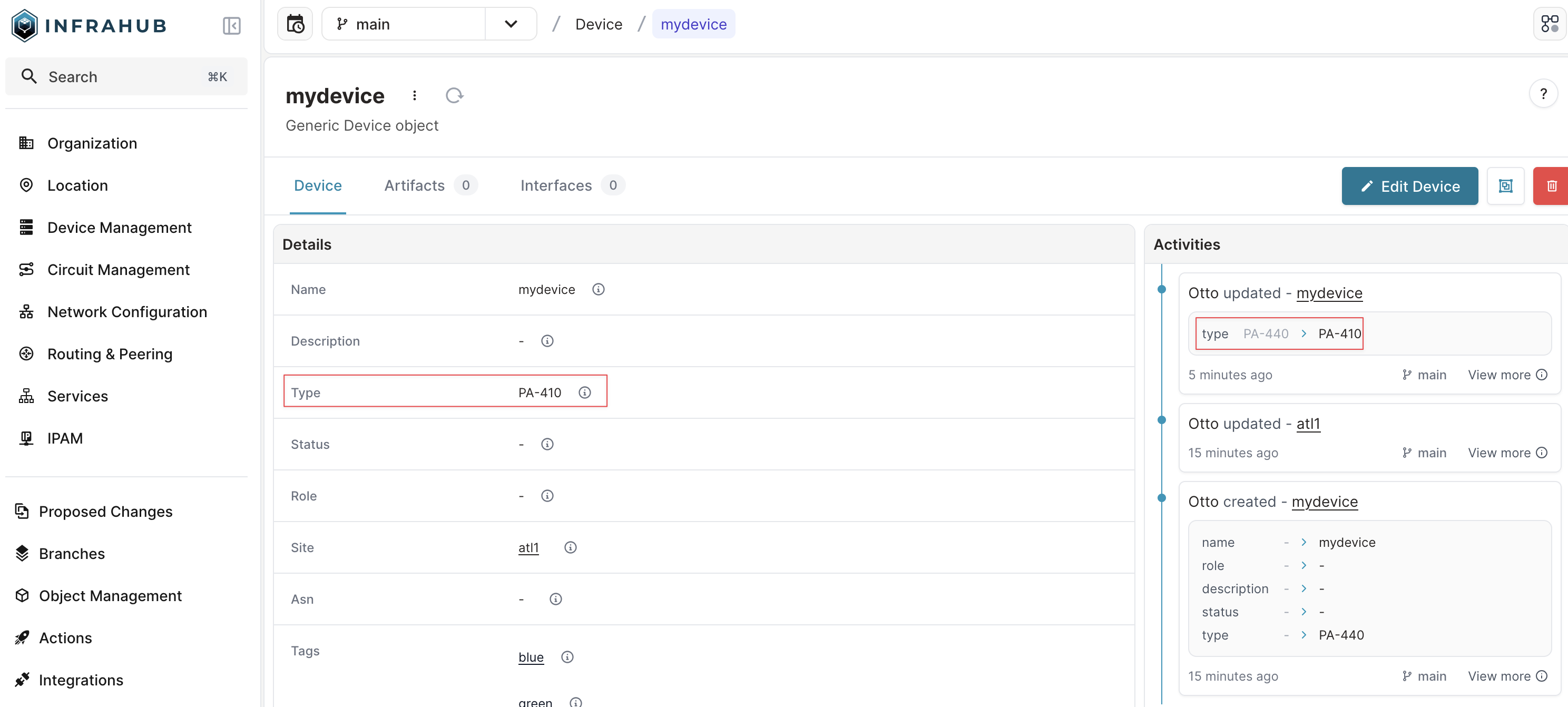Open the time travel calendar selector
The image size is (1568, 707).
295,24
